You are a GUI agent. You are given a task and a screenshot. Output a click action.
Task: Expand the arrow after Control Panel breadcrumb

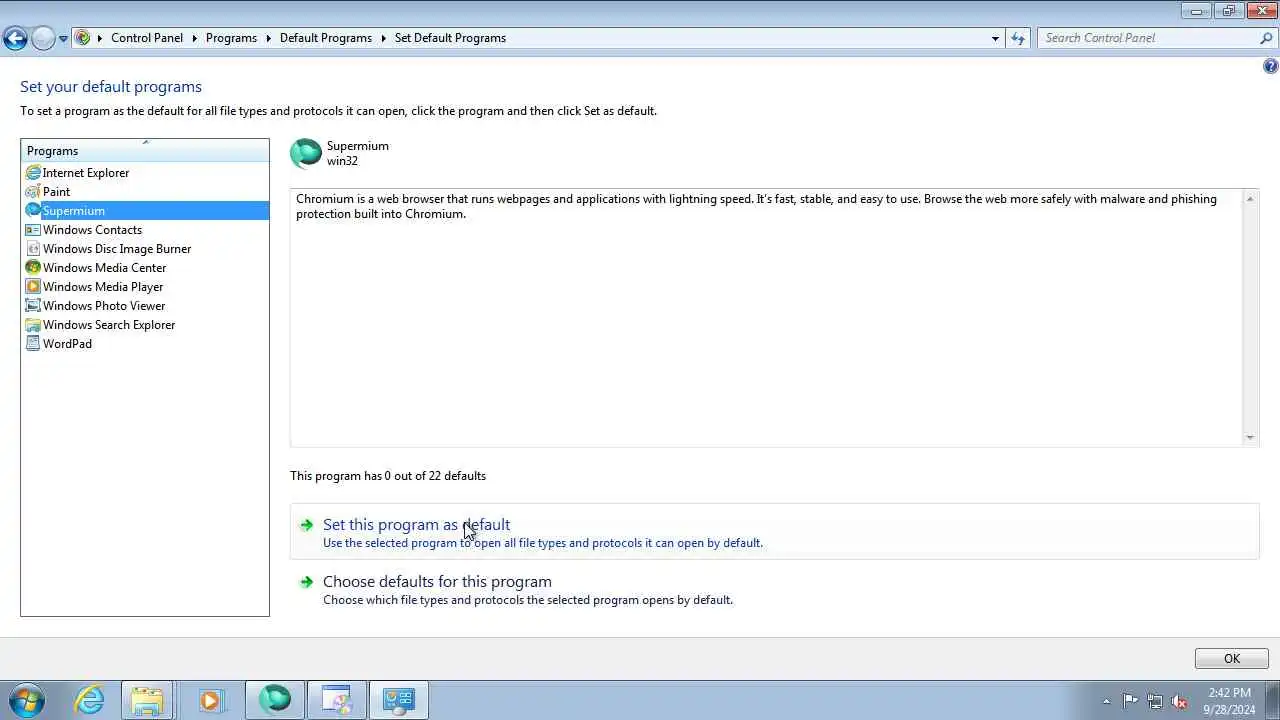pos(194,38)
